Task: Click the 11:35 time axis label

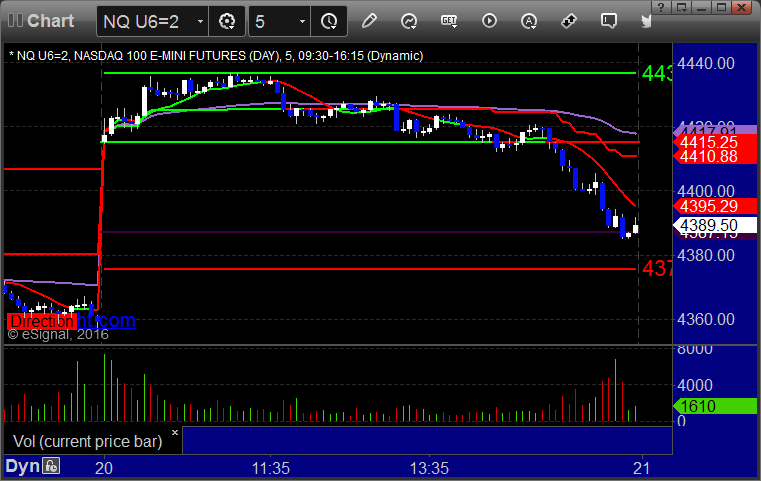Action: (270, 468)
